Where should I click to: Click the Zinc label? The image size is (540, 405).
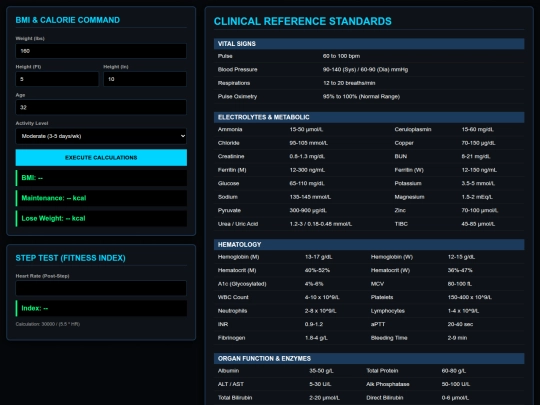(x=400, y=210)
